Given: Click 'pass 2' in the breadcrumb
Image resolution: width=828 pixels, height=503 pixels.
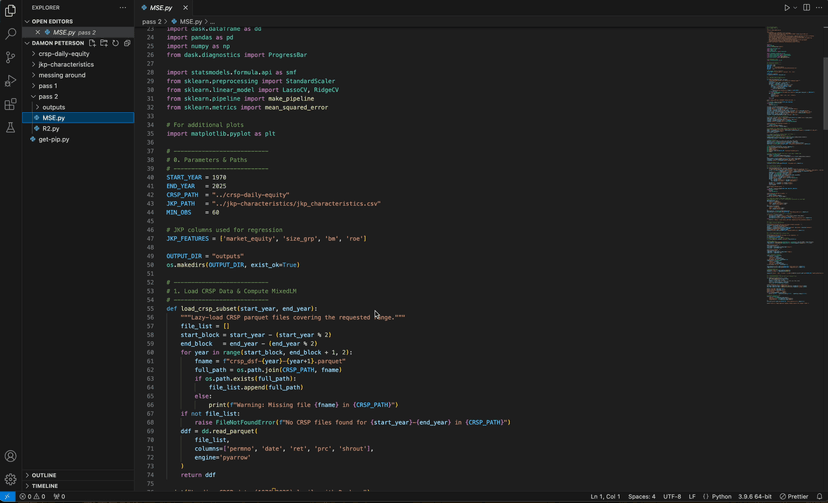Looking at the screenshot, I should [x=152, y=22].
